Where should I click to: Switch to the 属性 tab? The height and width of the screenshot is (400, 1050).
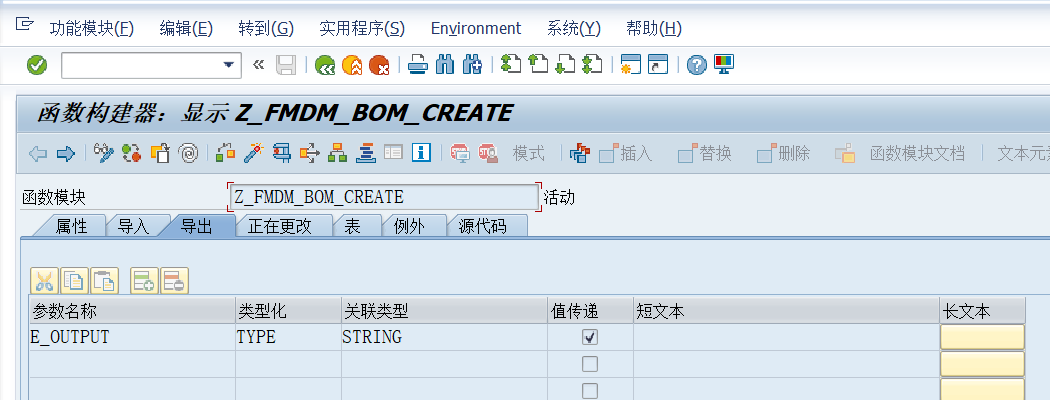(x=72, y=226)
